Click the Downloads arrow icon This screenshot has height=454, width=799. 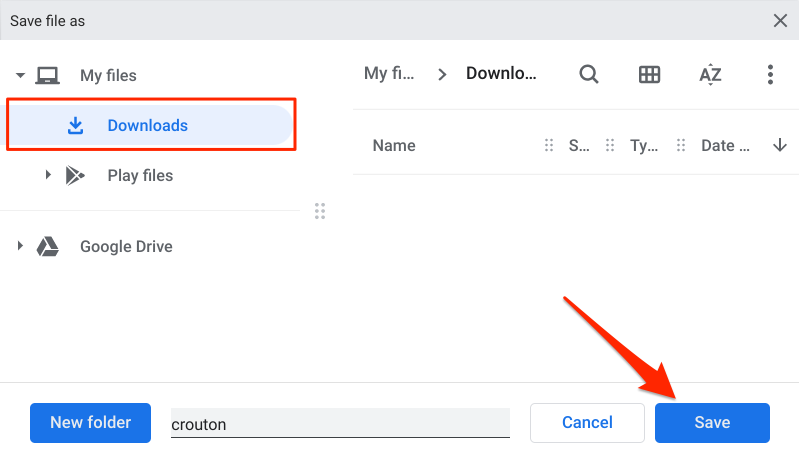coord(75,126)
